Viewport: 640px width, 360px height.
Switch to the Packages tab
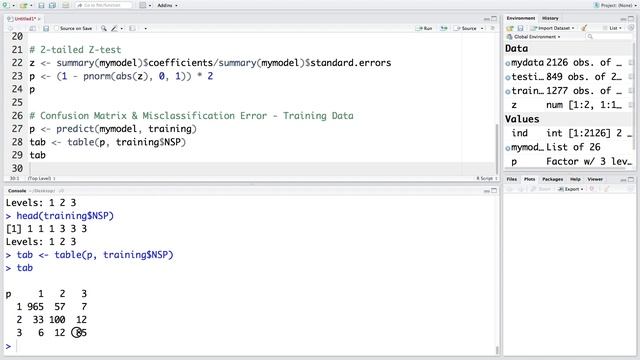pos(552,179)
